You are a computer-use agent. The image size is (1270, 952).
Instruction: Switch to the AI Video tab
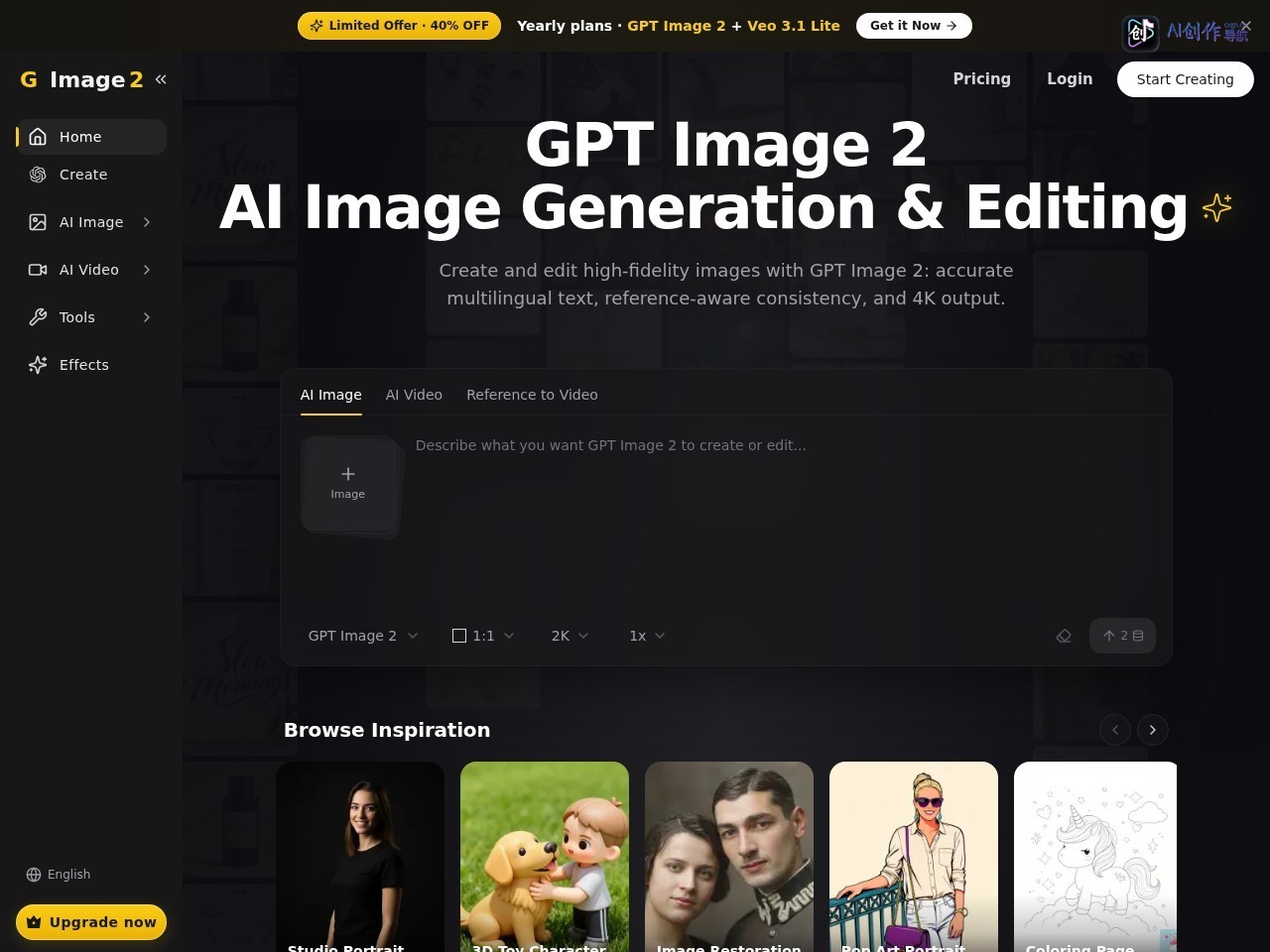414,395
